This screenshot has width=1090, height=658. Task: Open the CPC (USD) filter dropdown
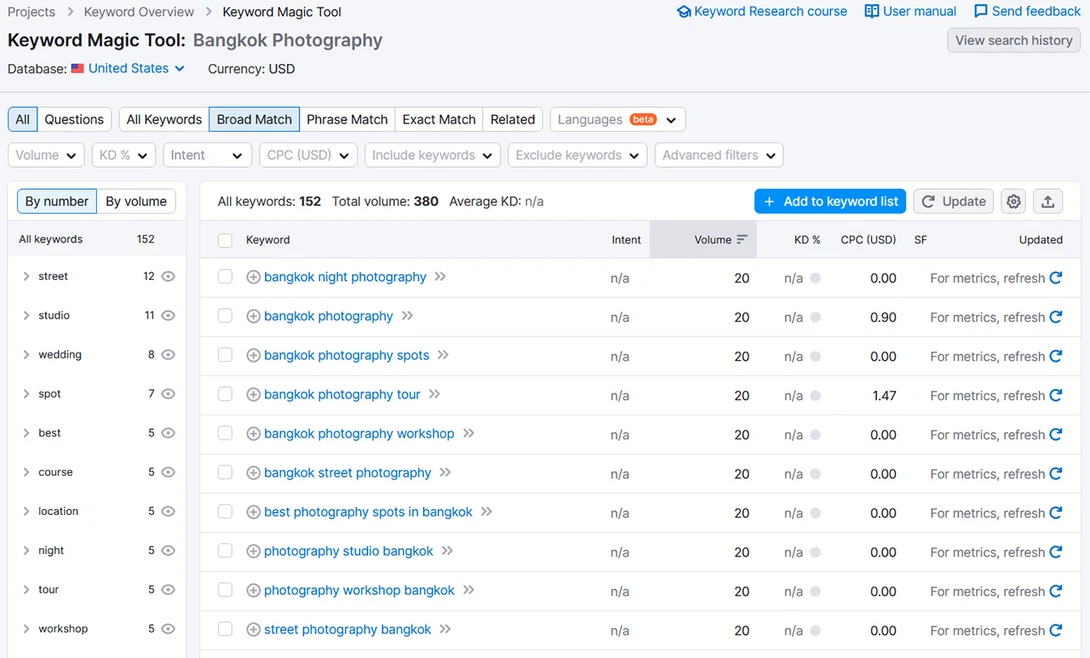click(308, 155)
